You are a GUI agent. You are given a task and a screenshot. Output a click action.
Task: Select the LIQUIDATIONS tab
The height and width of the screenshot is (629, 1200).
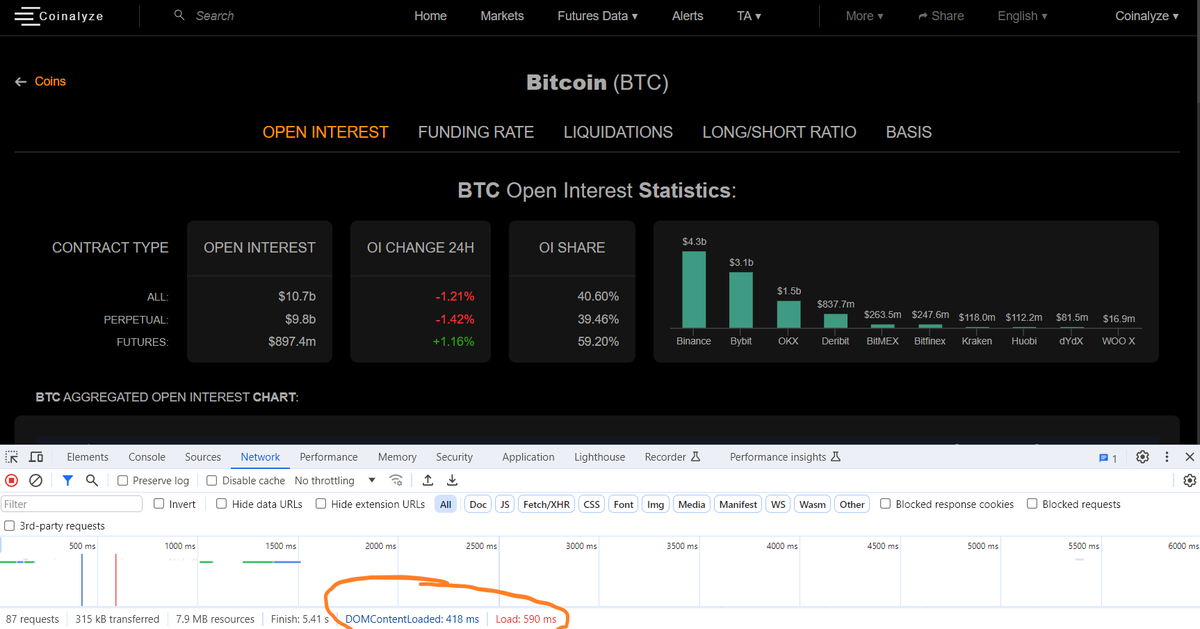(618, 132)
